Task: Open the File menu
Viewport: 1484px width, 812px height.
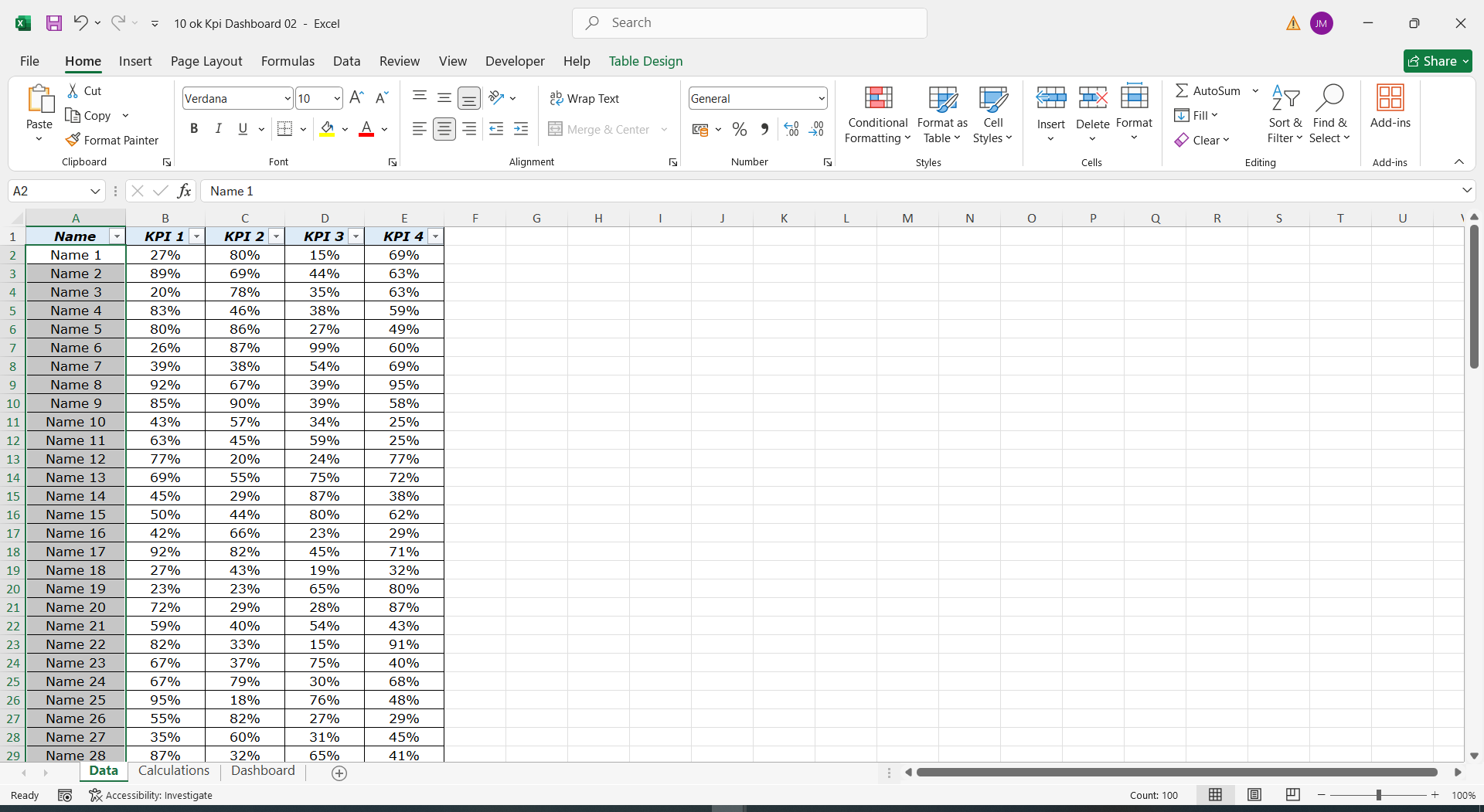Action: [x=29, y=61]
